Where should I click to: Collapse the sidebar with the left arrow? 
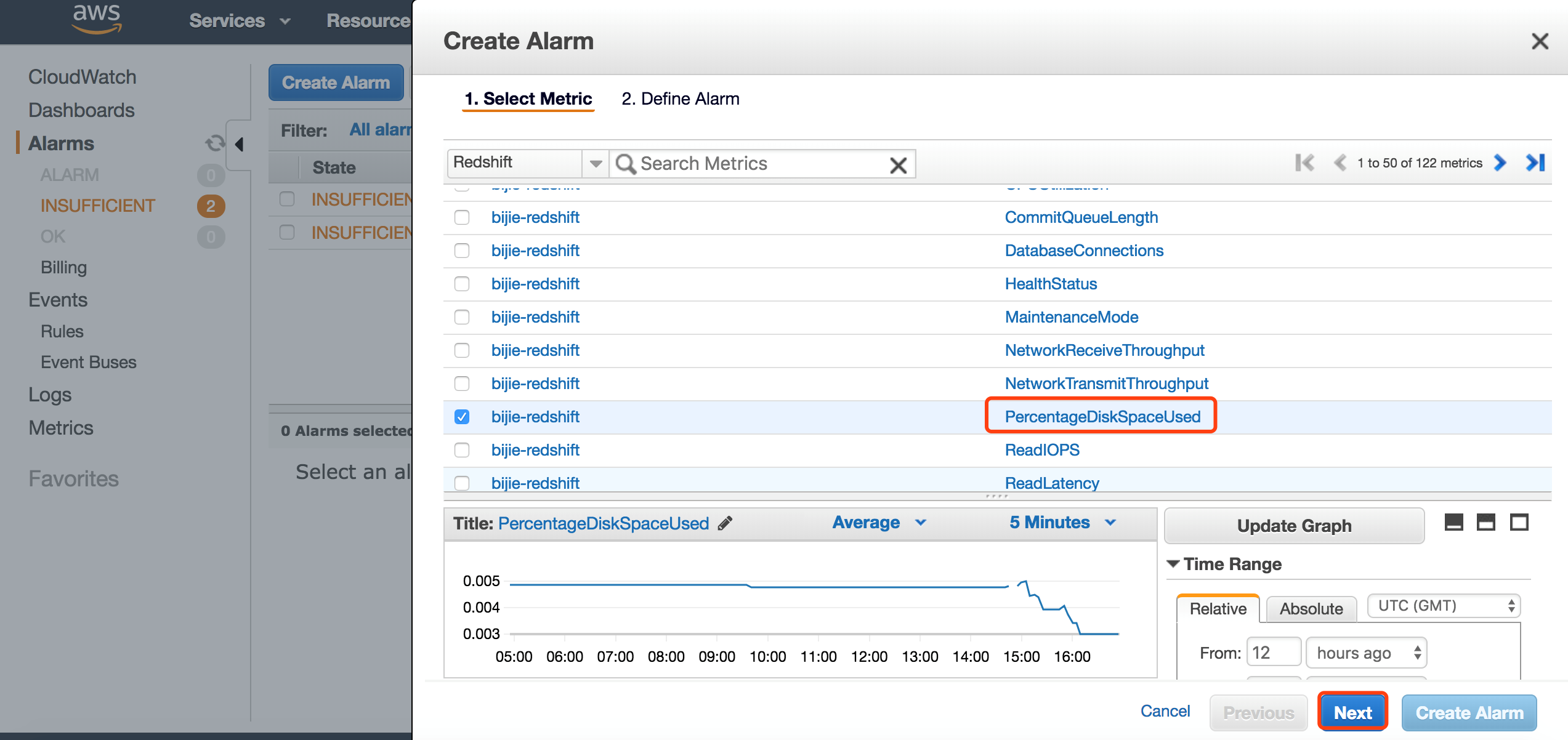point(240,145)
